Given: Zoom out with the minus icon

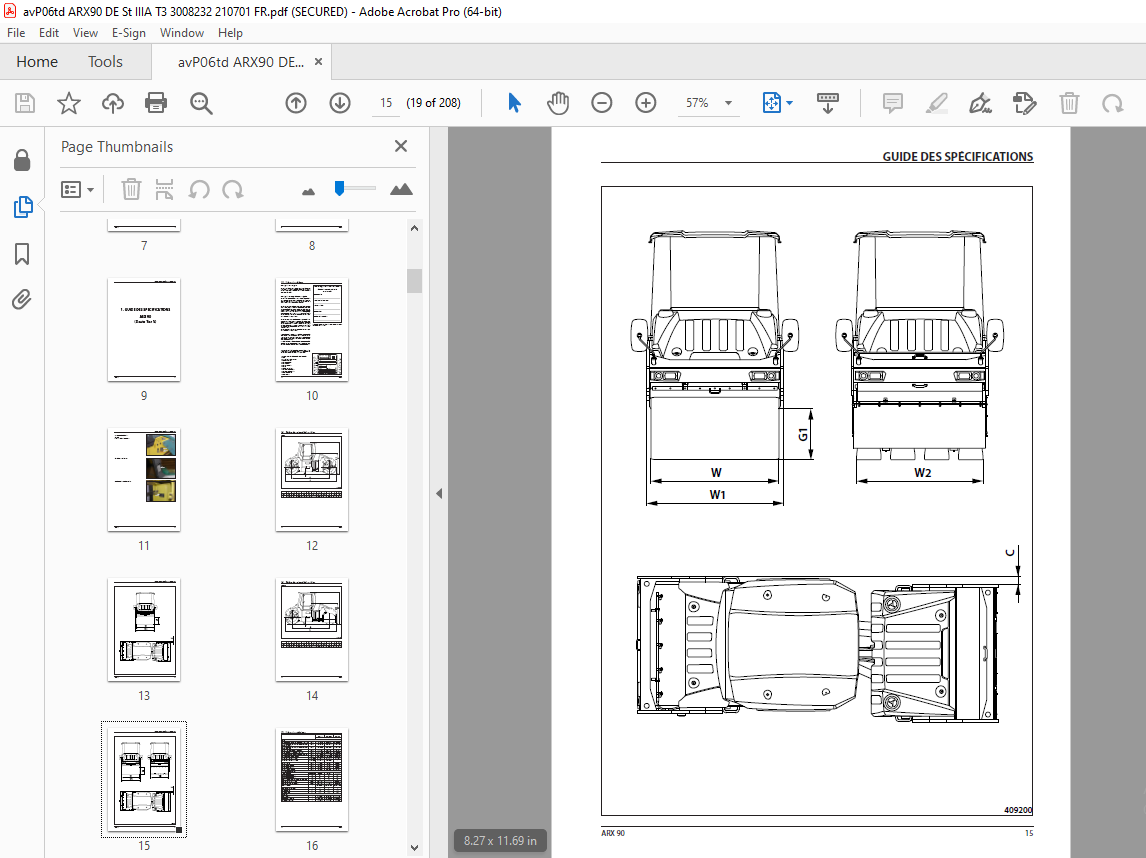Looking at the screenshot, I should click(x=602, y=103).
